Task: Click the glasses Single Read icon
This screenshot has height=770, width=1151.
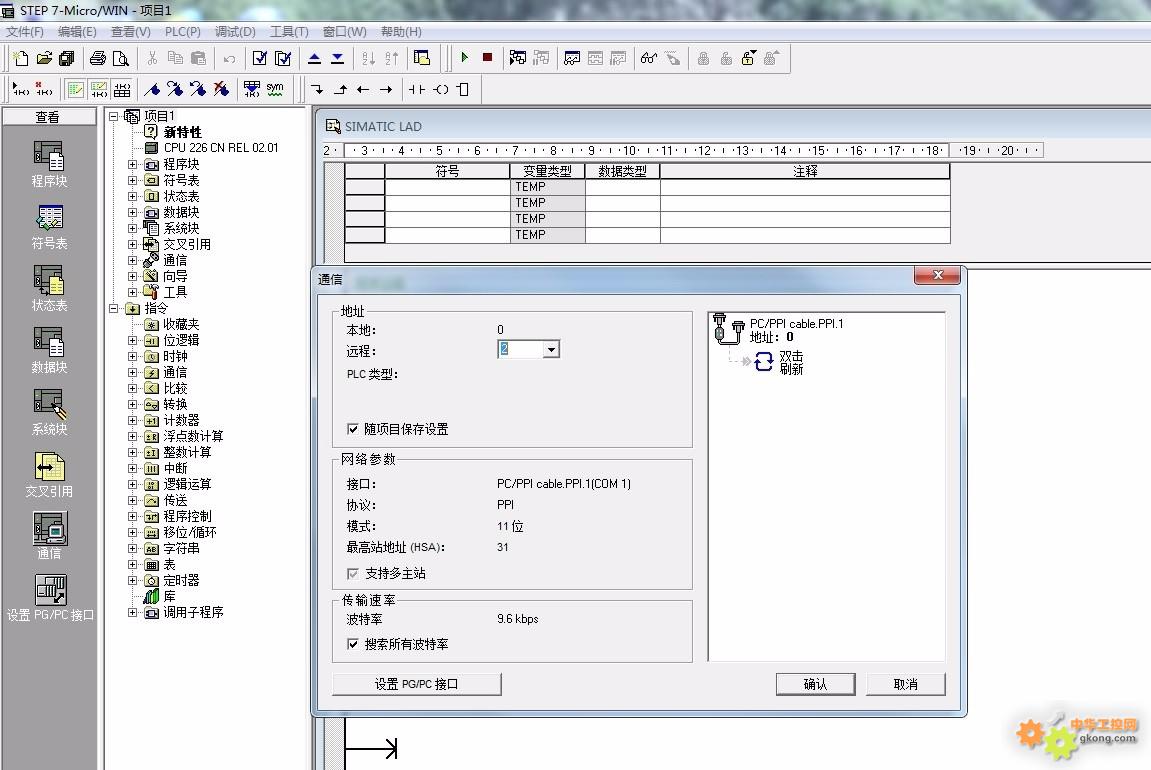Action: tap(648, 58)
